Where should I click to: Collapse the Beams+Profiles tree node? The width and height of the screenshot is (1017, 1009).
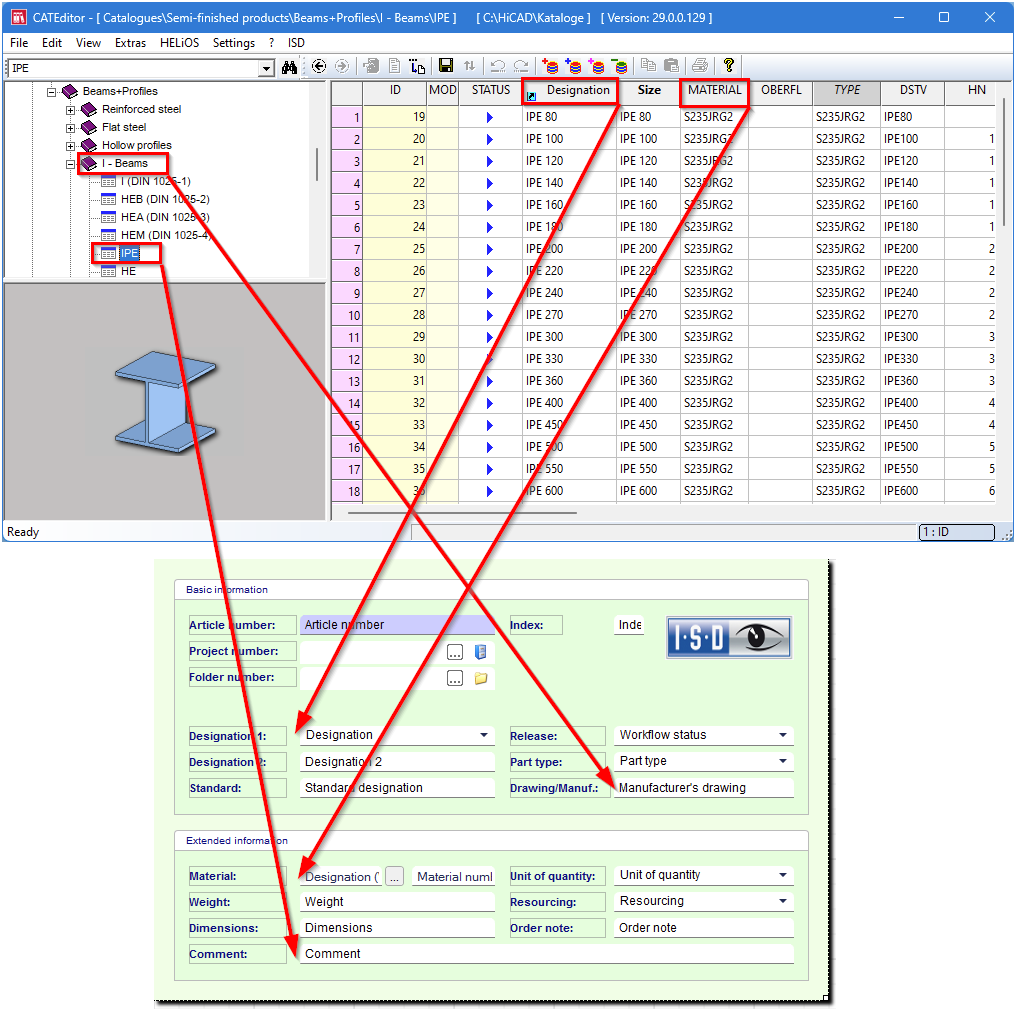pos(51,92)
